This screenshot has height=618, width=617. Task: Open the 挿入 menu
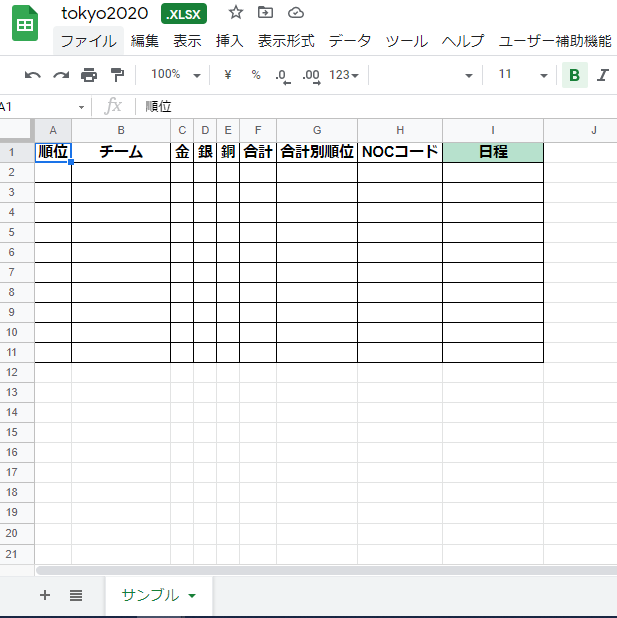point(229,41)
